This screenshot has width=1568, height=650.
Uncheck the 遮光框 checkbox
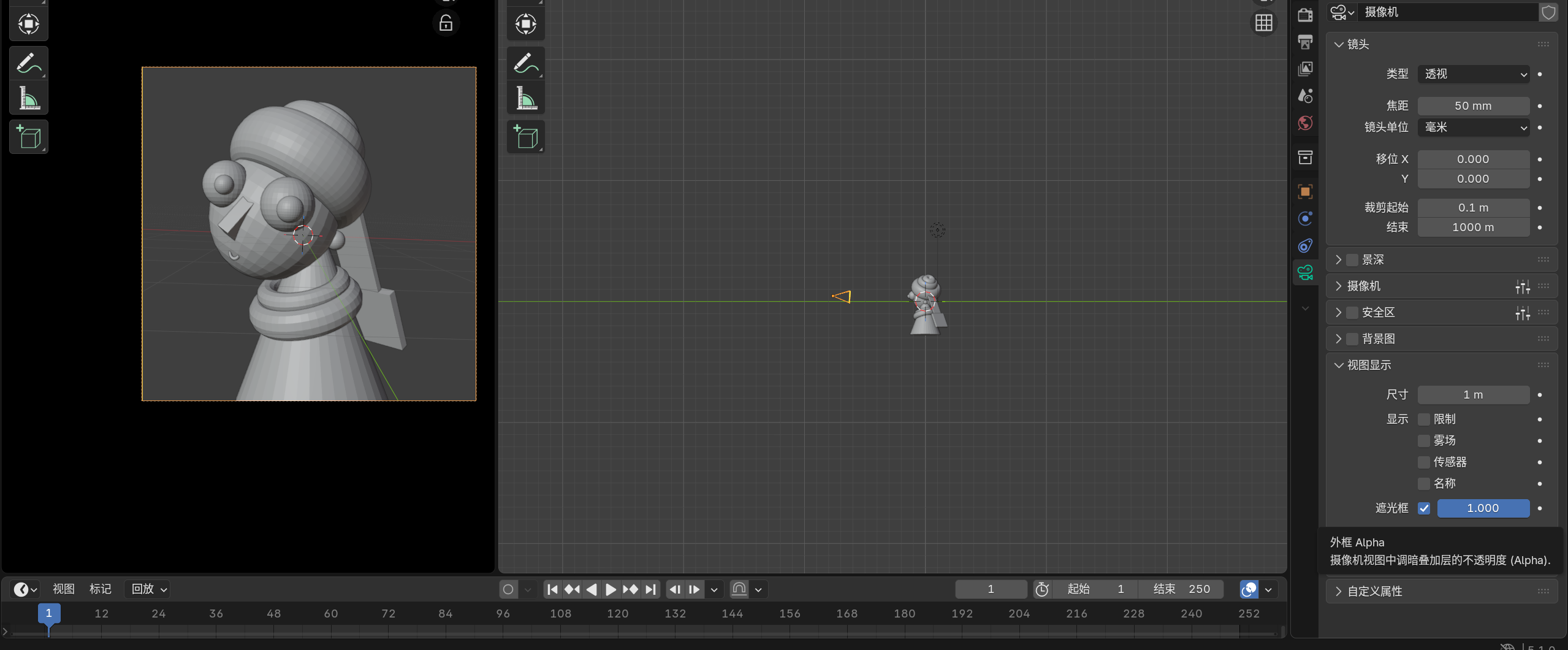point(1423,508)
